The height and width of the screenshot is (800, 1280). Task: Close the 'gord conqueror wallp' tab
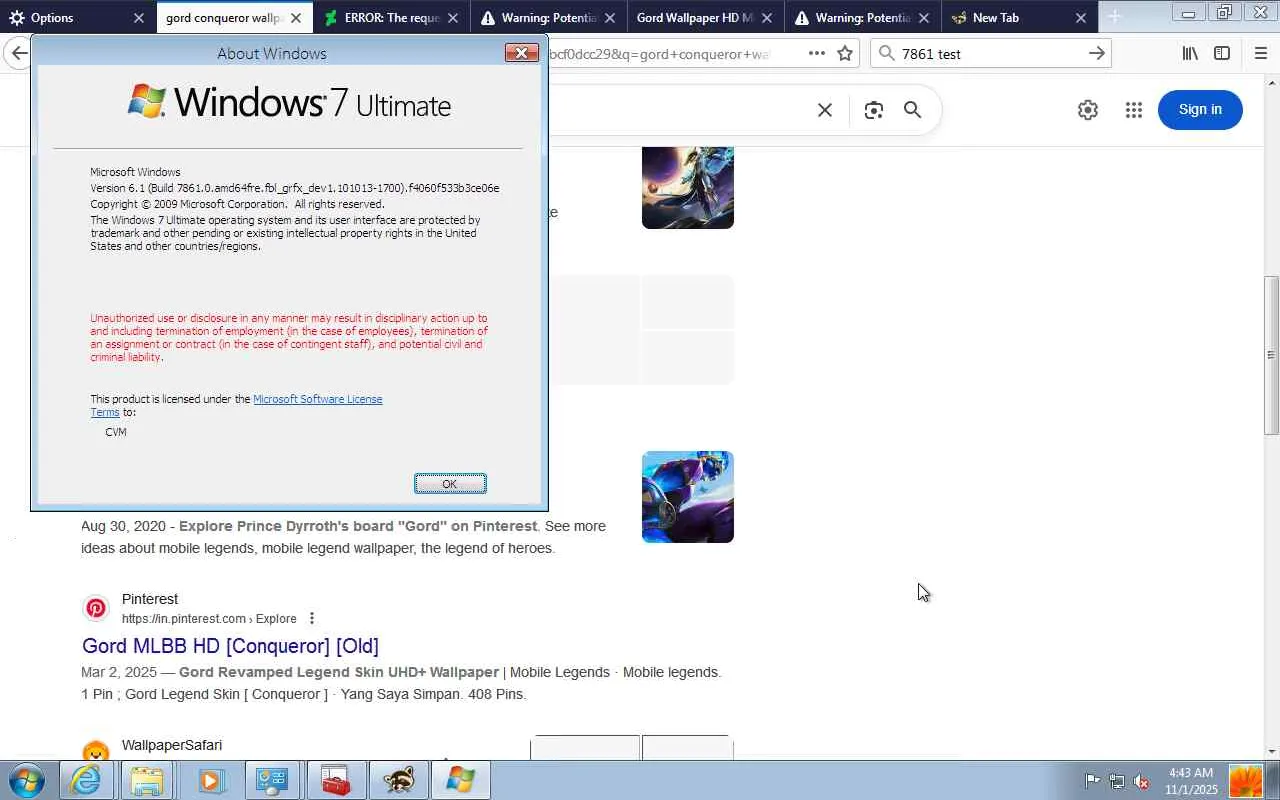[x=296, y=18]
